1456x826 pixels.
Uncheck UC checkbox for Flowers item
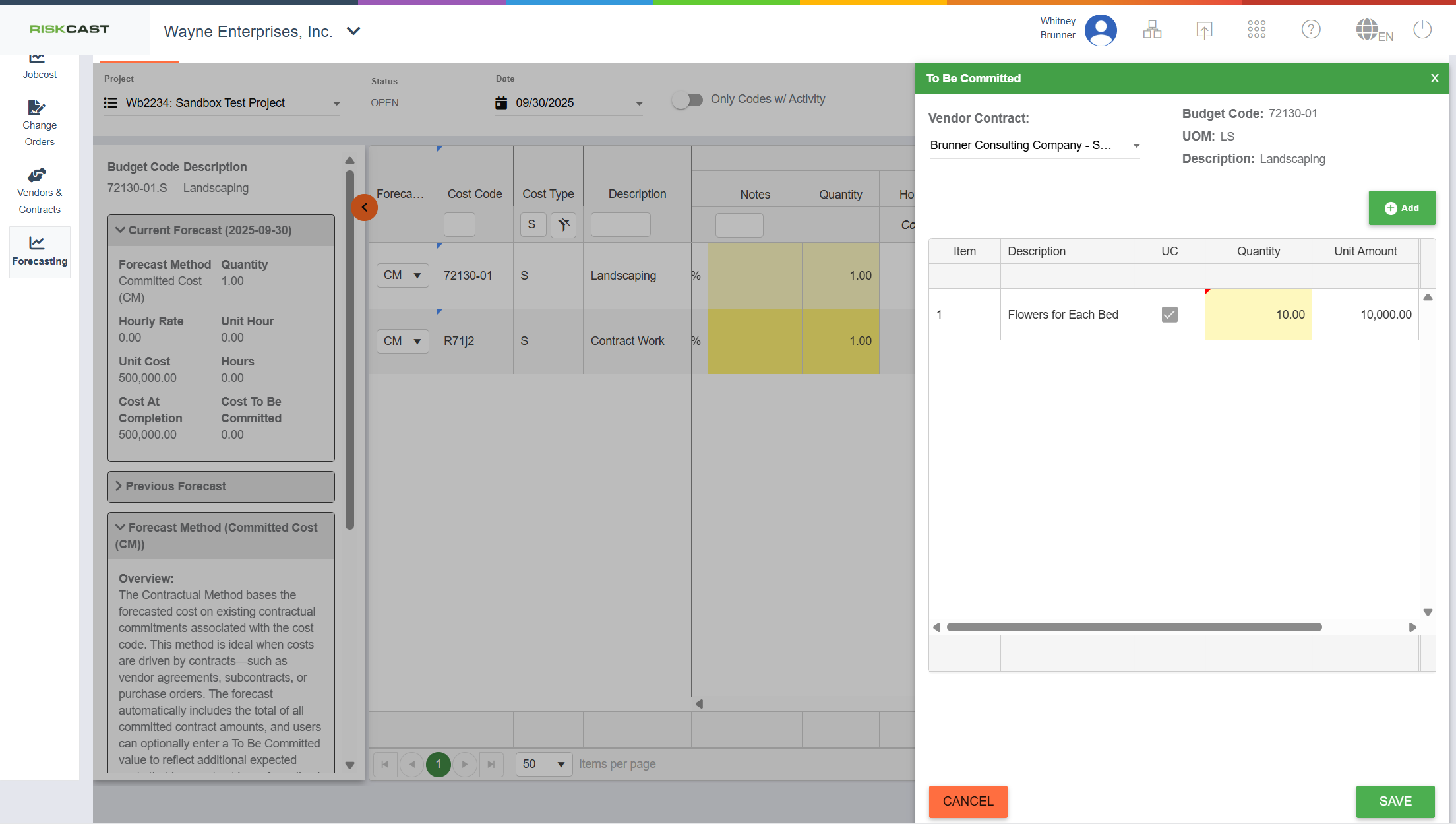click(1169, 315)
